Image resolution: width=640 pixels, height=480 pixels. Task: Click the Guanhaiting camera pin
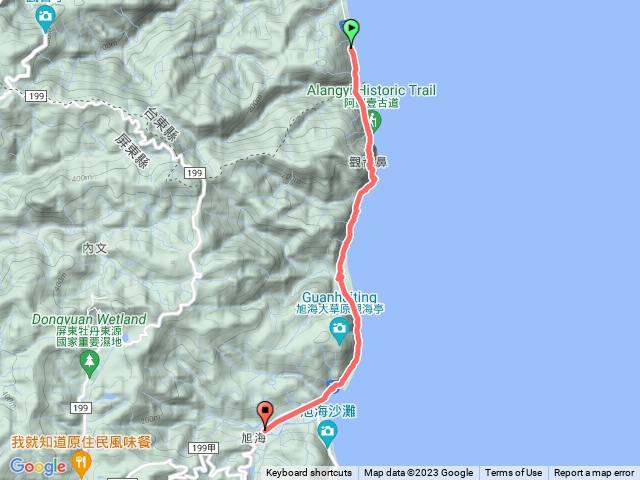pos(340,331)
